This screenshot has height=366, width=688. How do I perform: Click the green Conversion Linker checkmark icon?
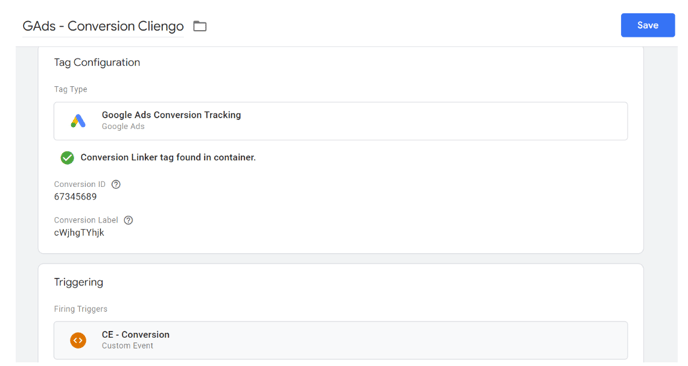click(67, 158)
